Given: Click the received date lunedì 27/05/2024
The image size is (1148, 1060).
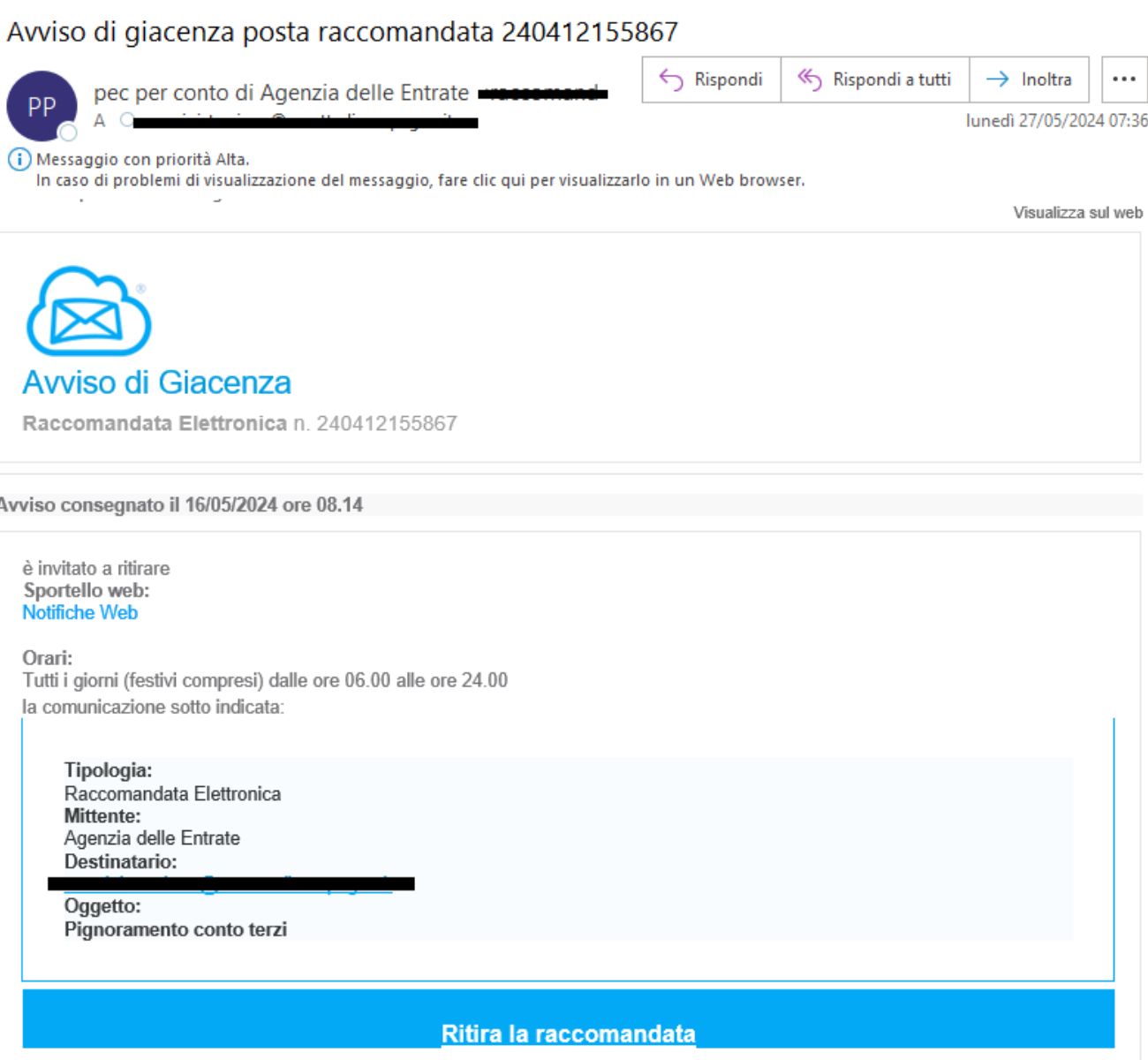Looking at the screenshot, I should (1056, 121).
